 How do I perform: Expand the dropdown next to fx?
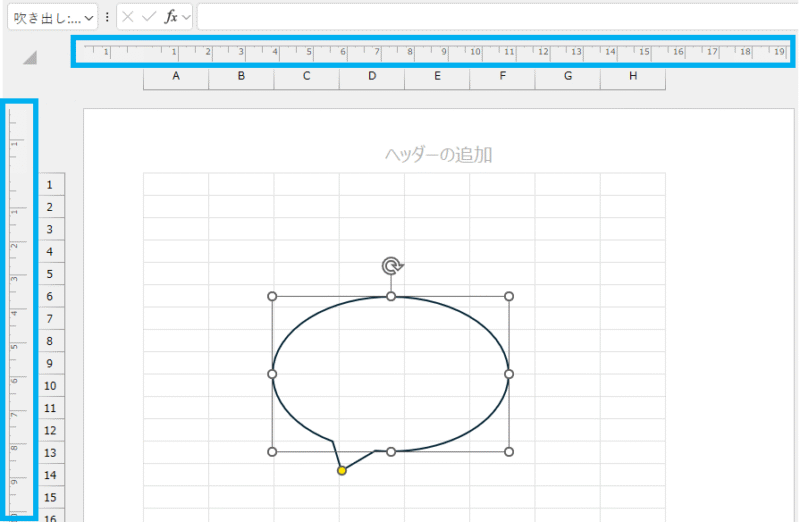tap(186, 18)
